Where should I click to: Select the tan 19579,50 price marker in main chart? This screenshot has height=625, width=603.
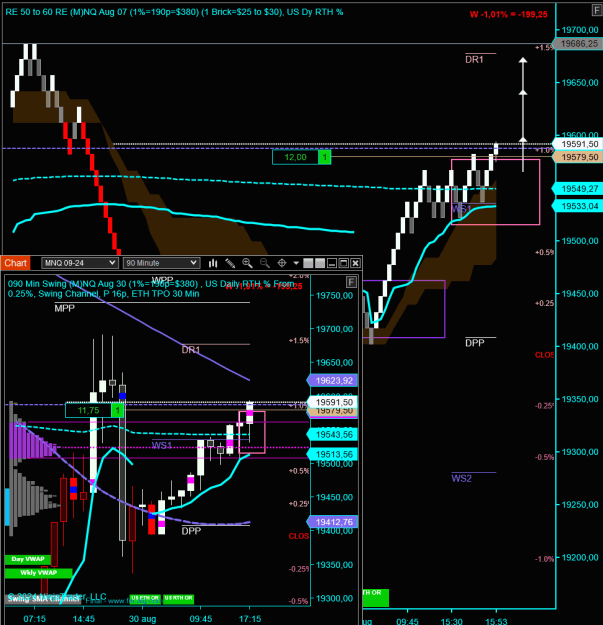pos(577,157)
